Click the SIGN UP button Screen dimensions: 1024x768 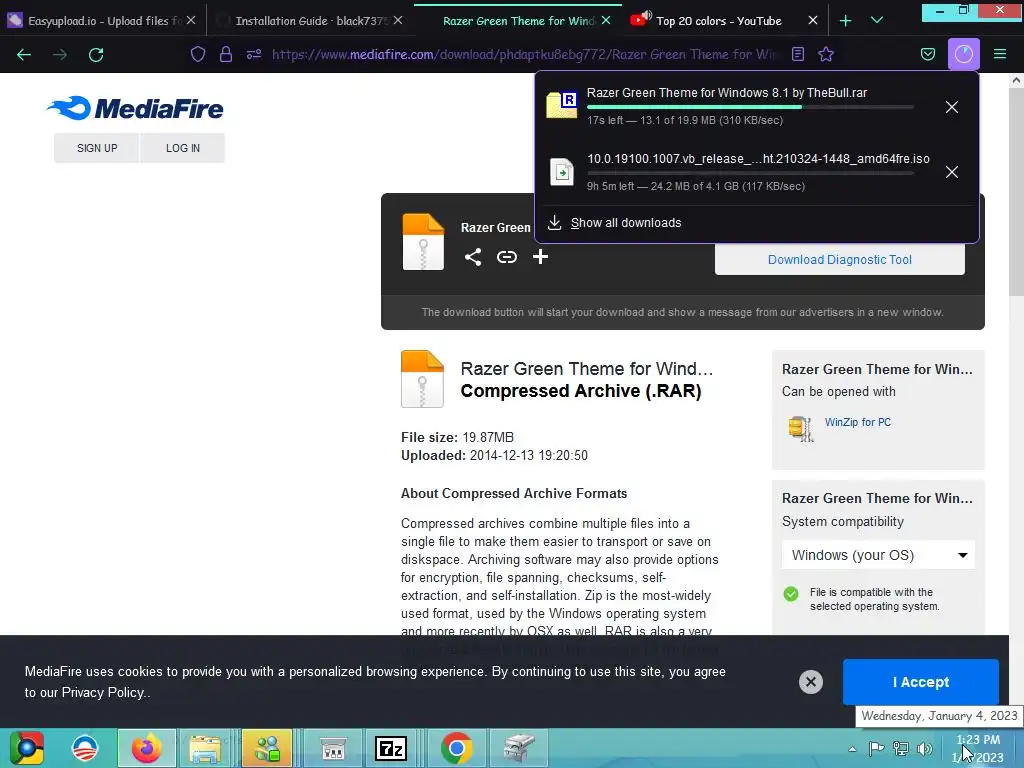pos(97,148)
